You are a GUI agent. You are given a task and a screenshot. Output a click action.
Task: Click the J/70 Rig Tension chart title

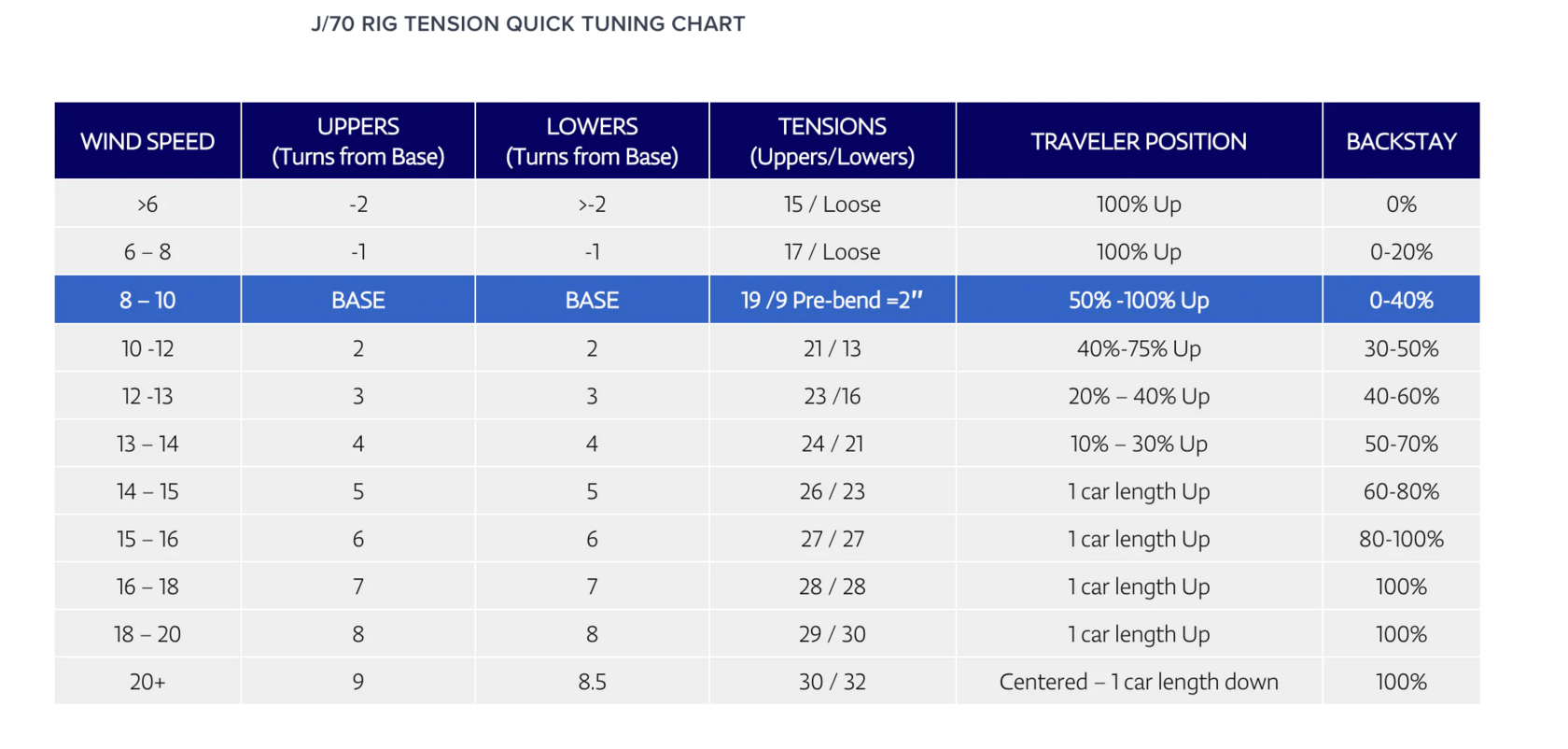[528, 24]
